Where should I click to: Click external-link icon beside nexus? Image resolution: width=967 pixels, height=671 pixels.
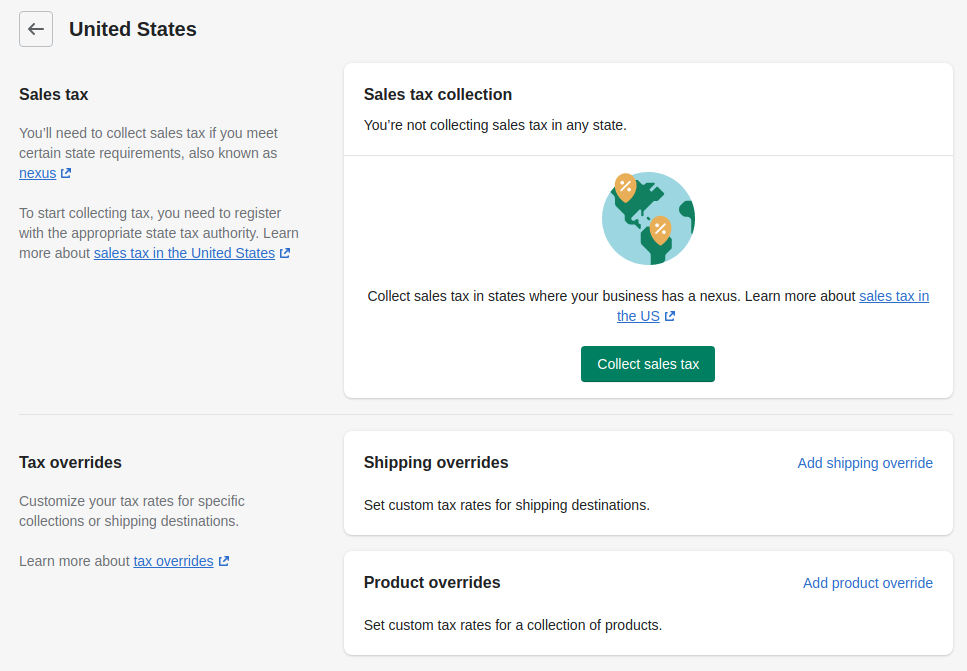[66, 173]
